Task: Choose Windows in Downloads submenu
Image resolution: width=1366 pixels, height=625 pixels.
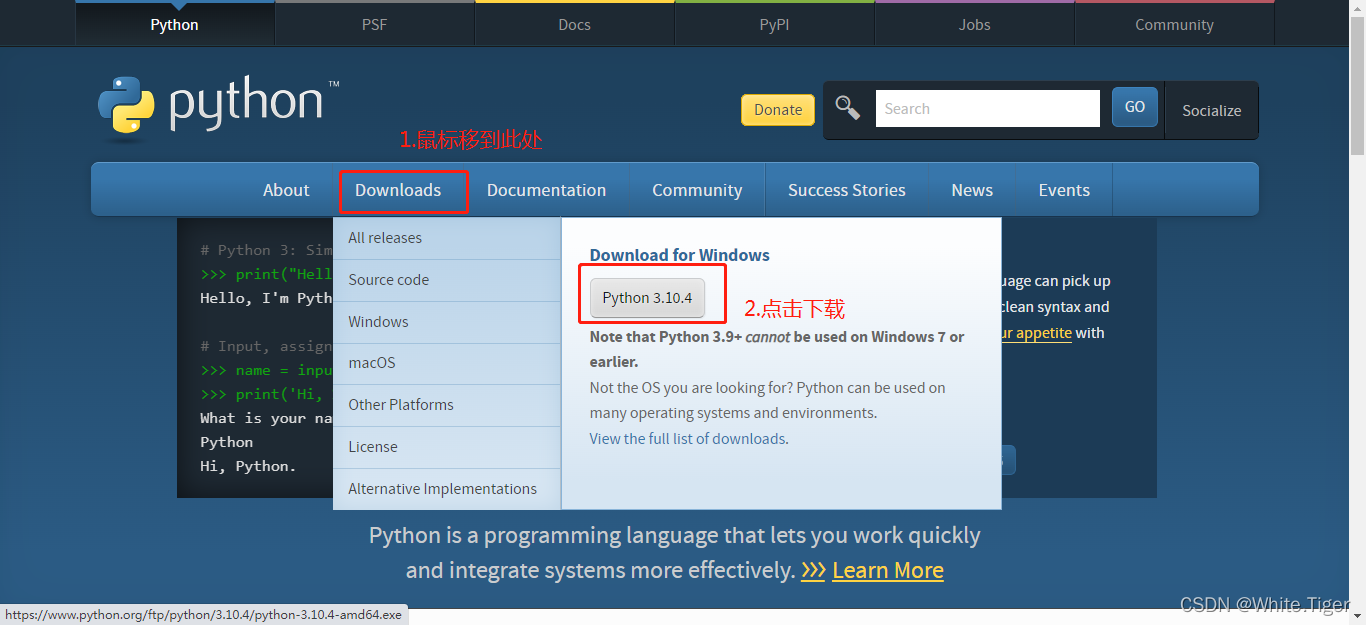Action: click(447, 322)
